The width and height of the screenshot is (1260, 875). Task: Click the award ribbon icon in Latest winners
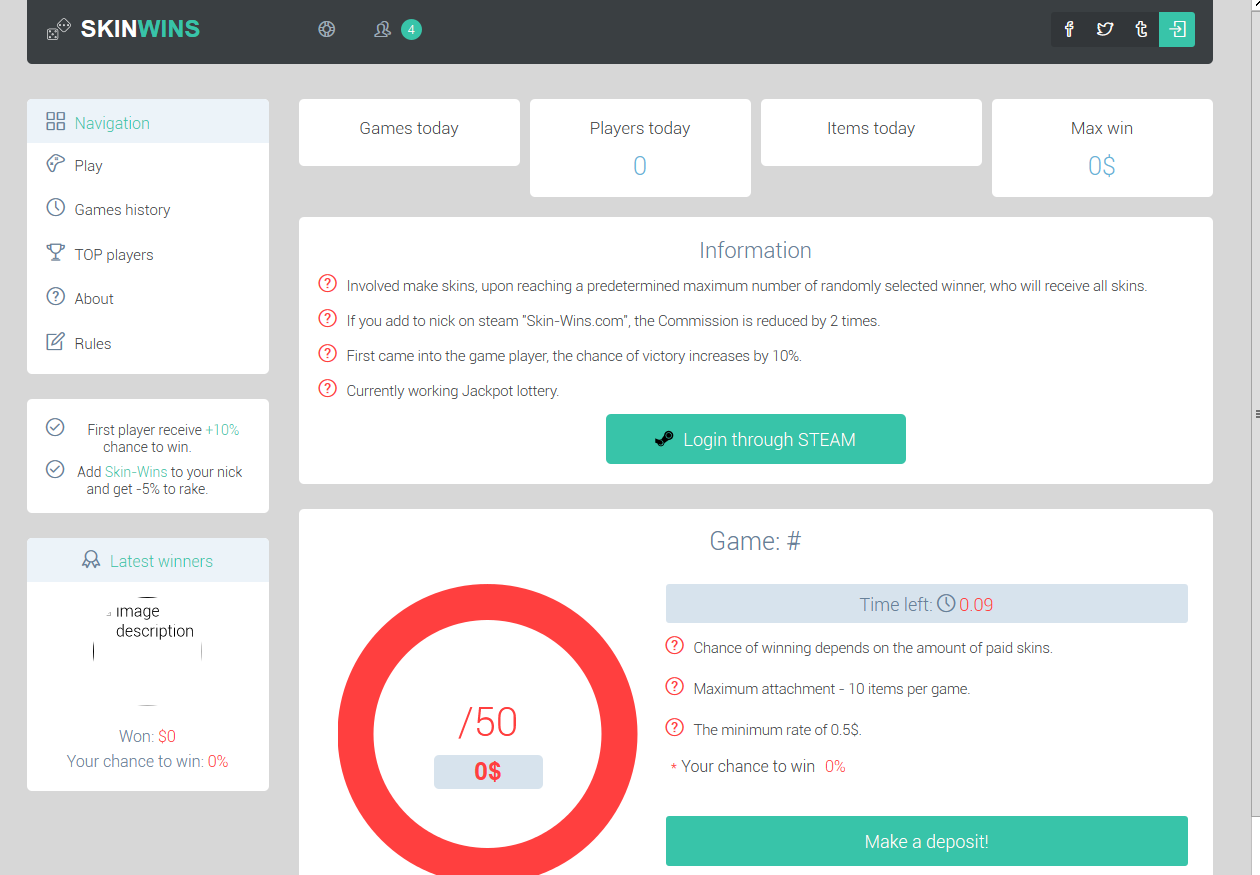pyautogui.click(x=91, y=560)
